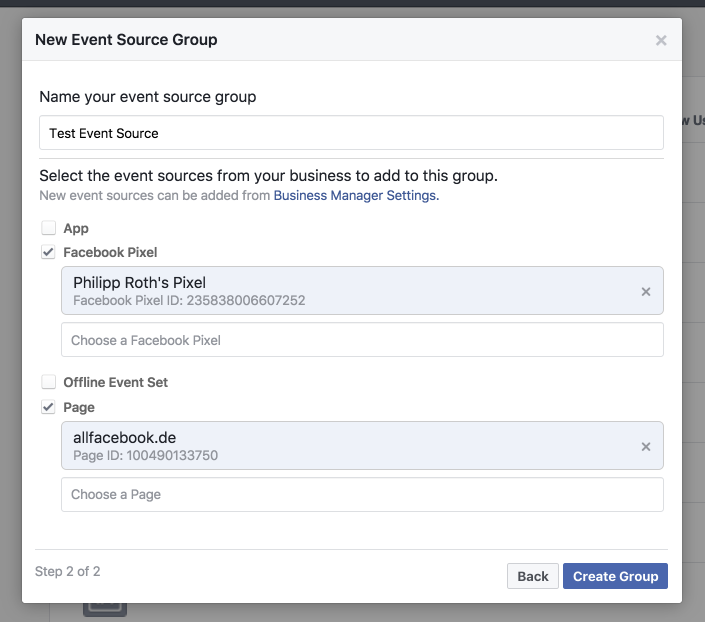This screenshot has width=705, height=622.
Task: Open the Choose a Page field
Action: tap(362, 494)
